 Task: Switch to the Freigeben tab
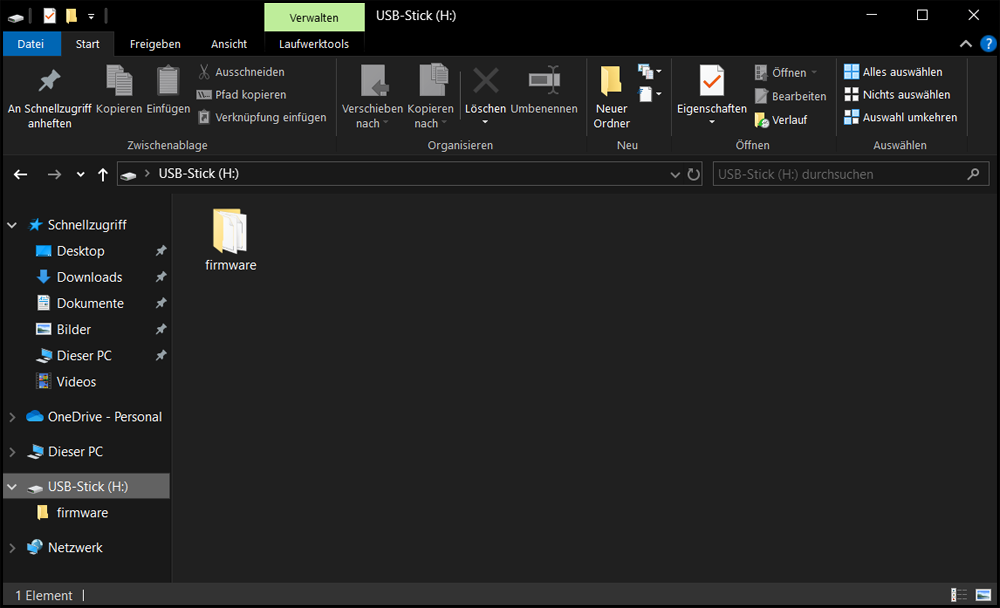pyautogui.click(x=155, y=44)
